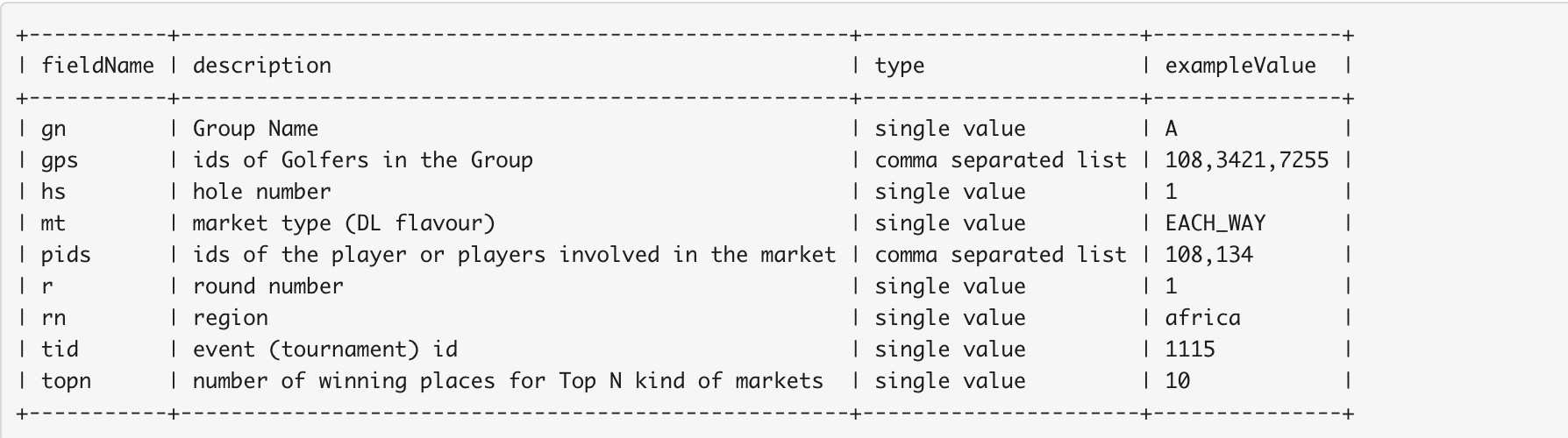This screenshot has height=438, width=1568.
Task: Click the EACH_WAY example value
Action: click(1215, 223)
